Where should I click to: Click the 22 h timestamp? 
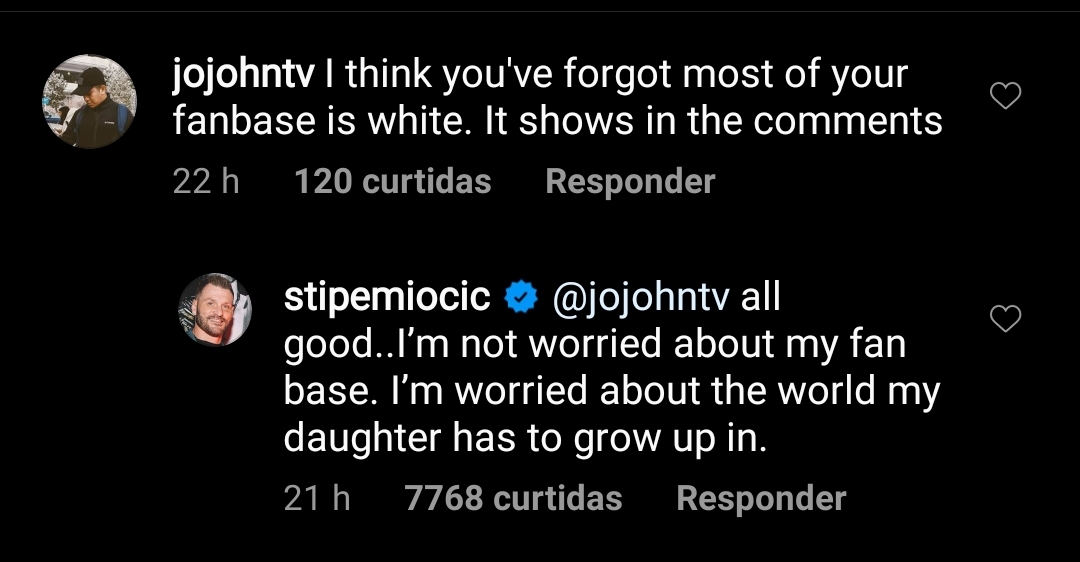click(x=206, y=181)
